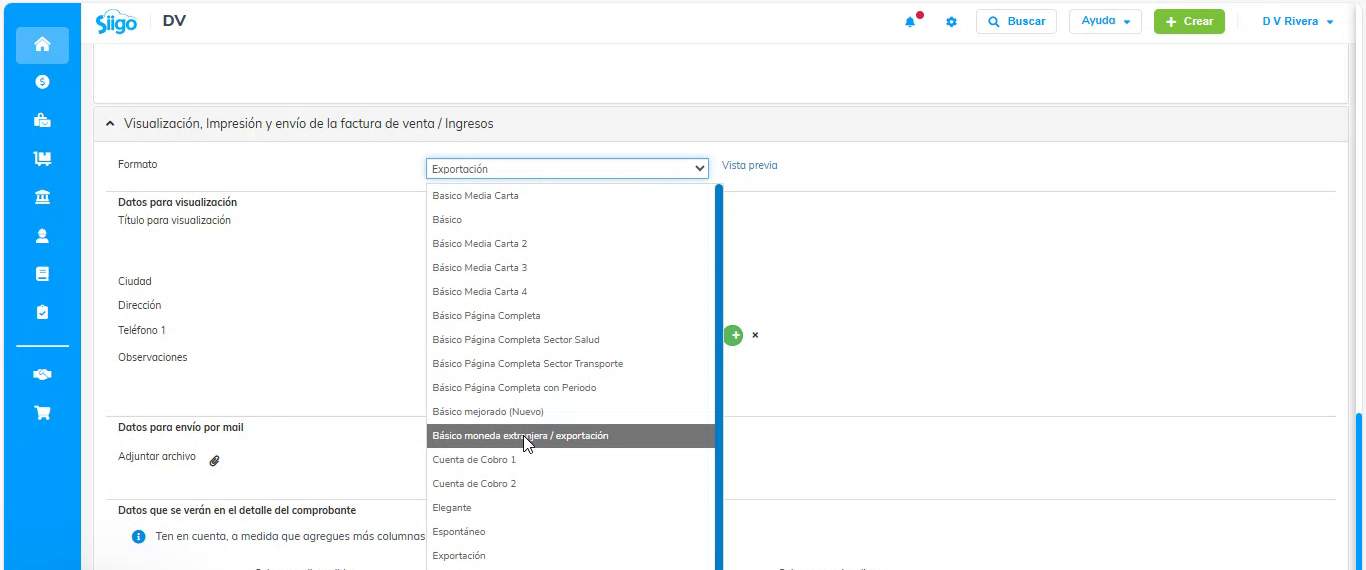Image resolution: width=1366 pixels, height=570 pixels.
Task: Open the shopping cart icon in sidebar
Action: [x=42, y=412]
